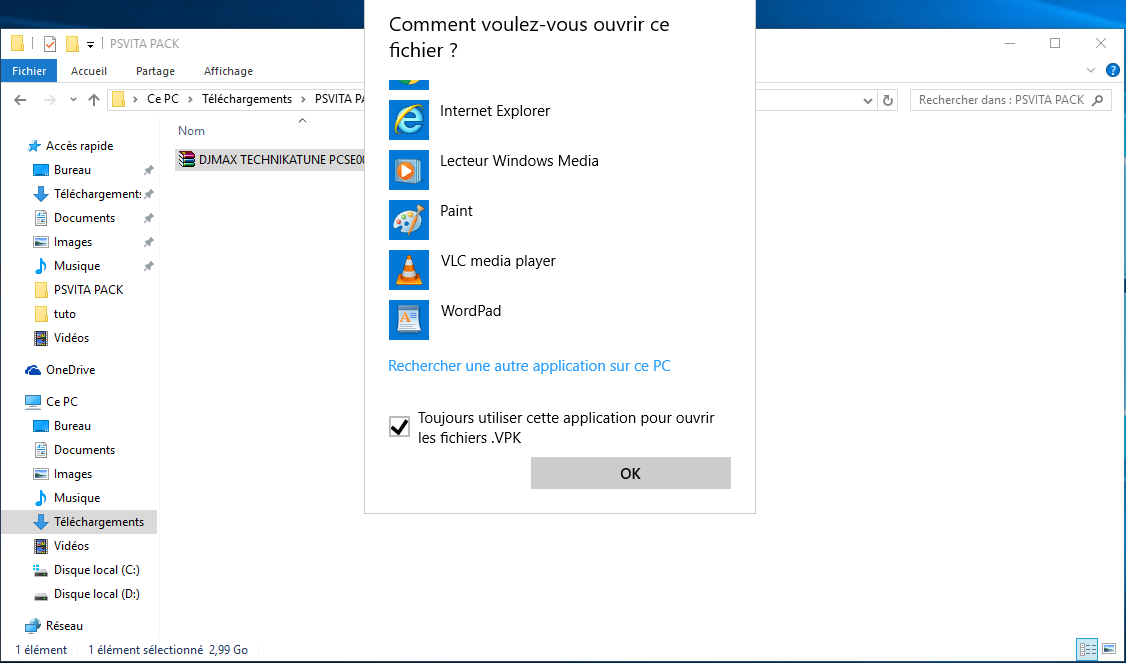Click Téléchargements in the address breadcrumb
Image resolution: width=1126 pixels, height=663 pixels.
pos(247,99)
